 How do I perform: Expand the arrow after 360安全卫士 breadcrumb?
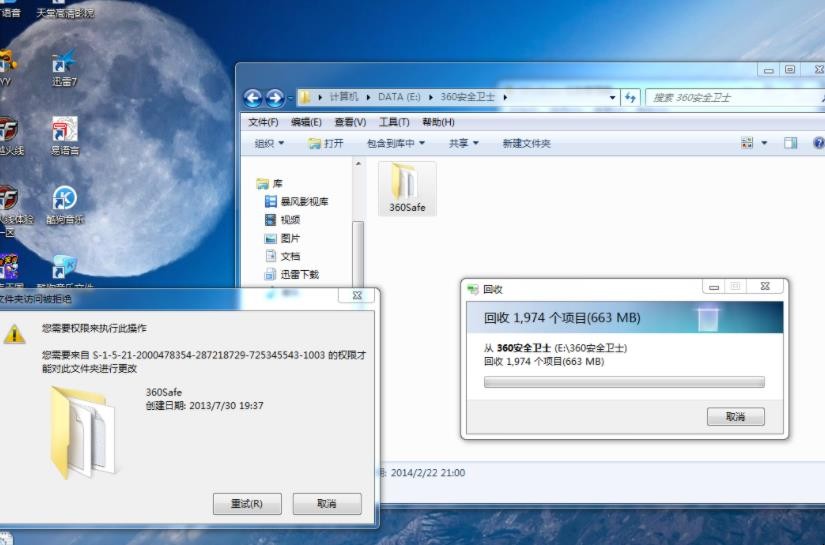[505, 97]
